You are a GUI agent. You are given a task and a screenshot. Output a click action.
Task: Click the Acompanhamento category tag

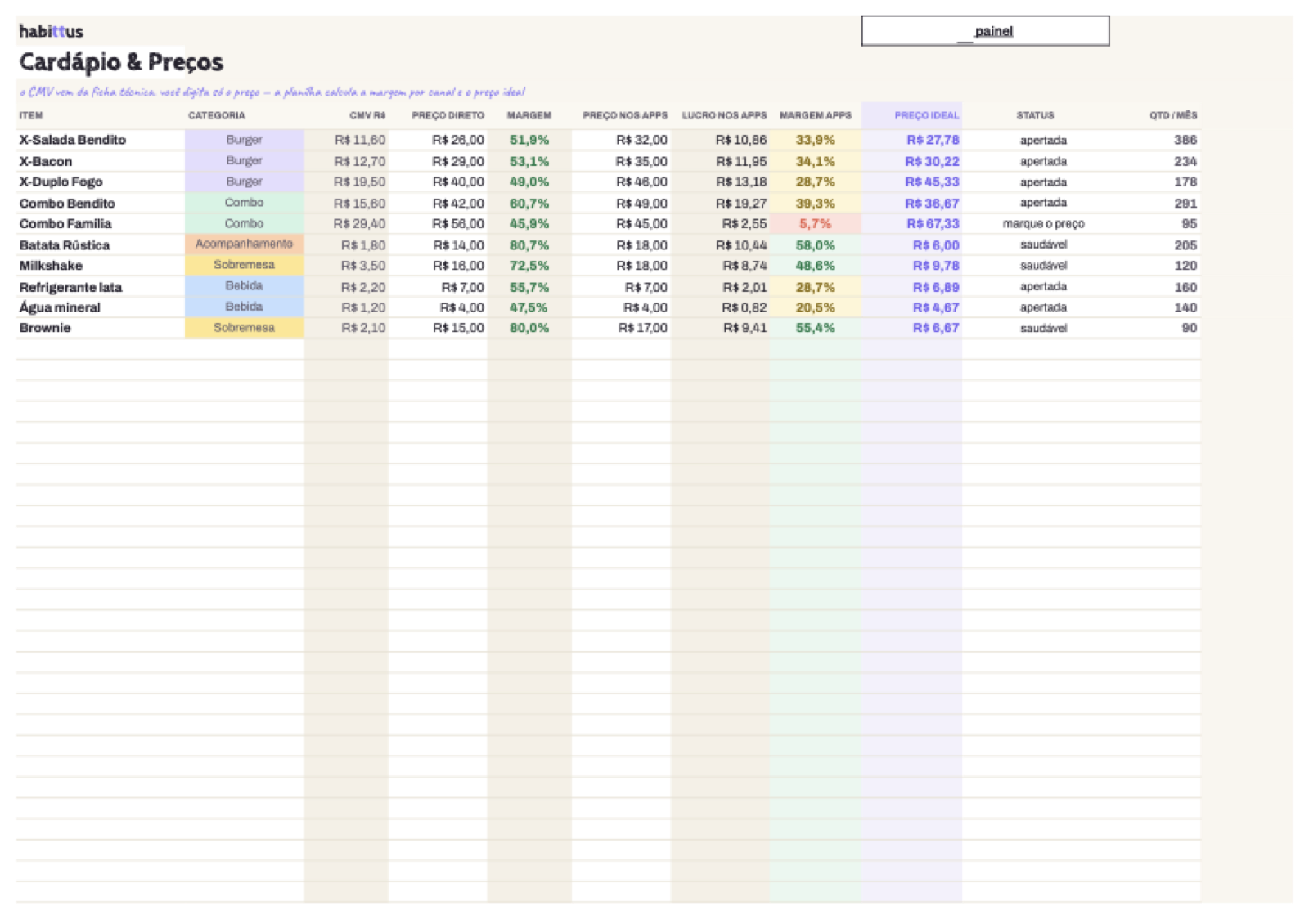click(x=244, y=244)
